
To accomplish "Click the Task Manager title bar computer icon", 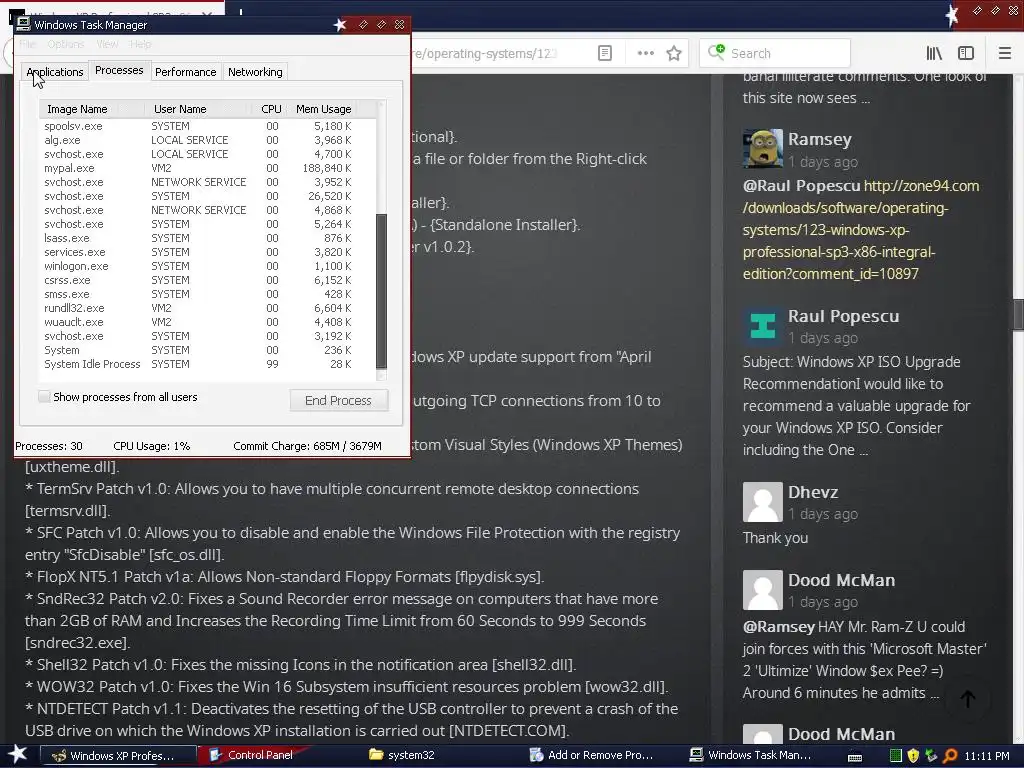I will (24, 24).
